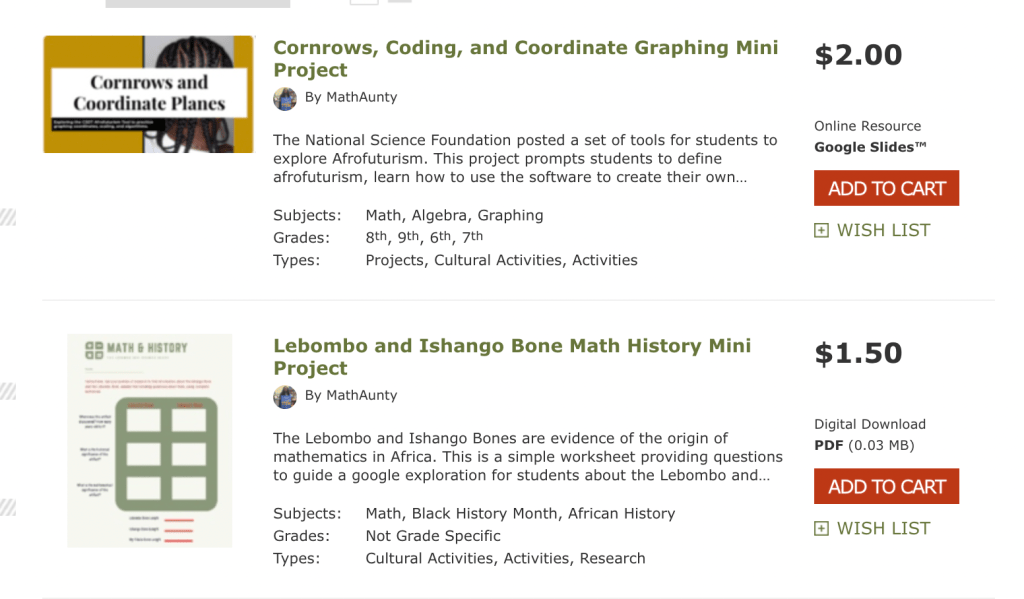
Task: Click MathAunty avatar in Lebombo listing
Action: 285,396
